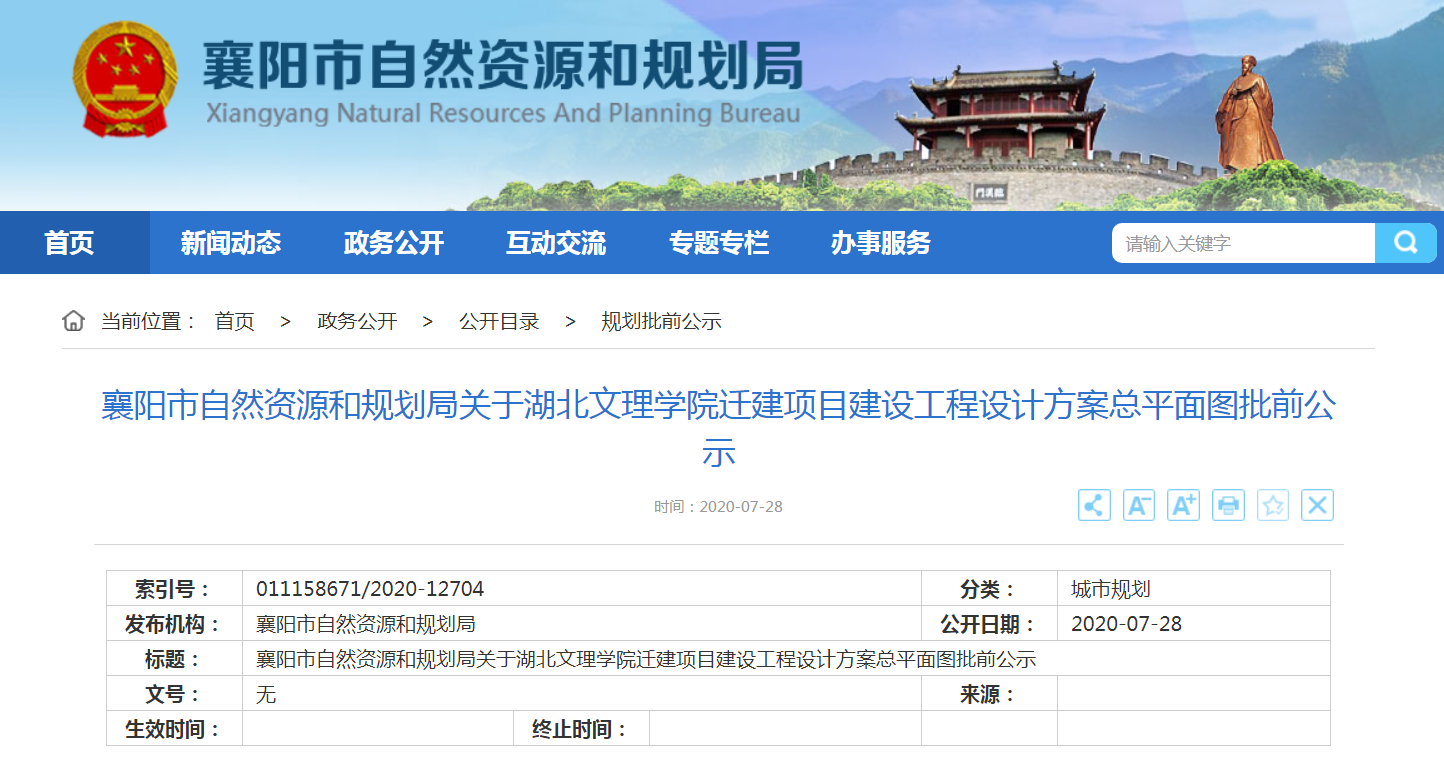Click 时间：2020-07-28 timestamp under title
The height and width of the screenshot is (771, 1444).
(x=719, y=507)
